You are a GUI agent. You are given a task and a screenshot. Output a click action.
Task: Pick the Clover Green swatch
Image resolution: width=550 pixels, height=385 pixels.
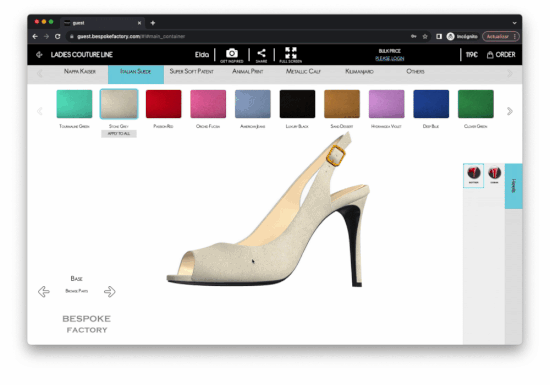point(476,104)
